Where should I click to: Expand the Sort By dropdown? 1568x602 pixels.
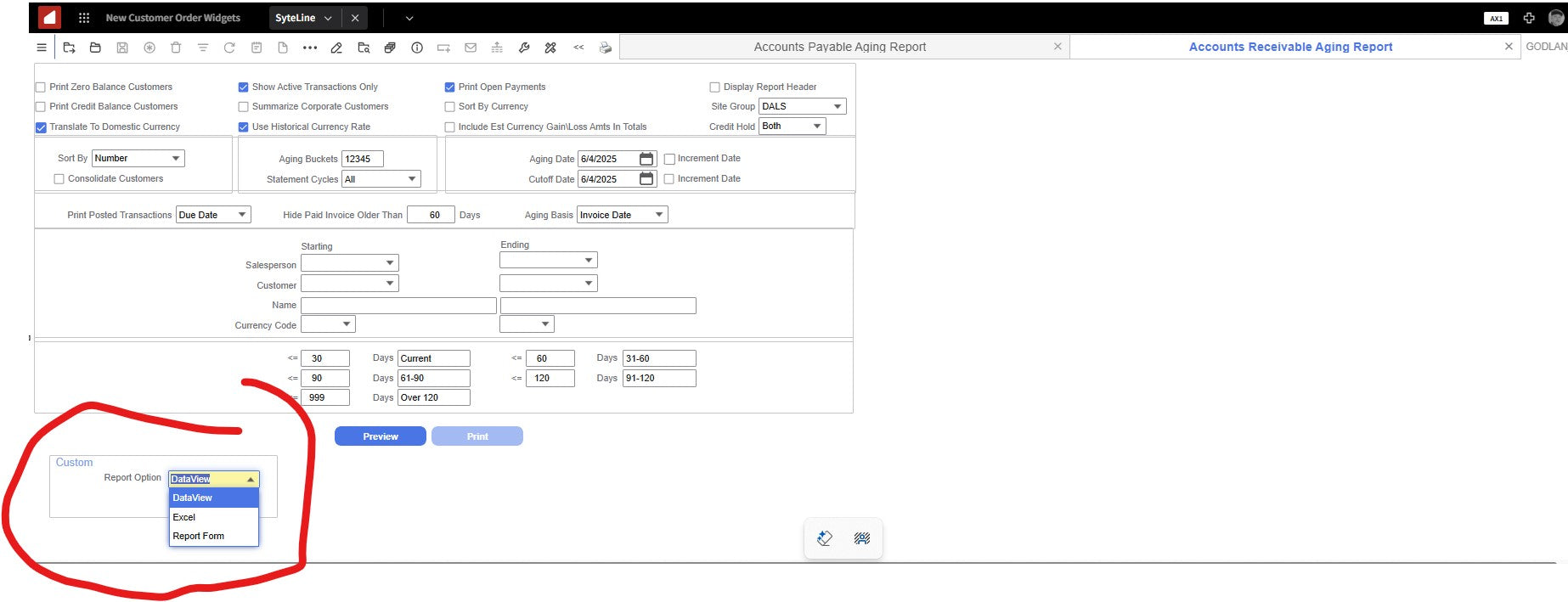click(176, 159)
